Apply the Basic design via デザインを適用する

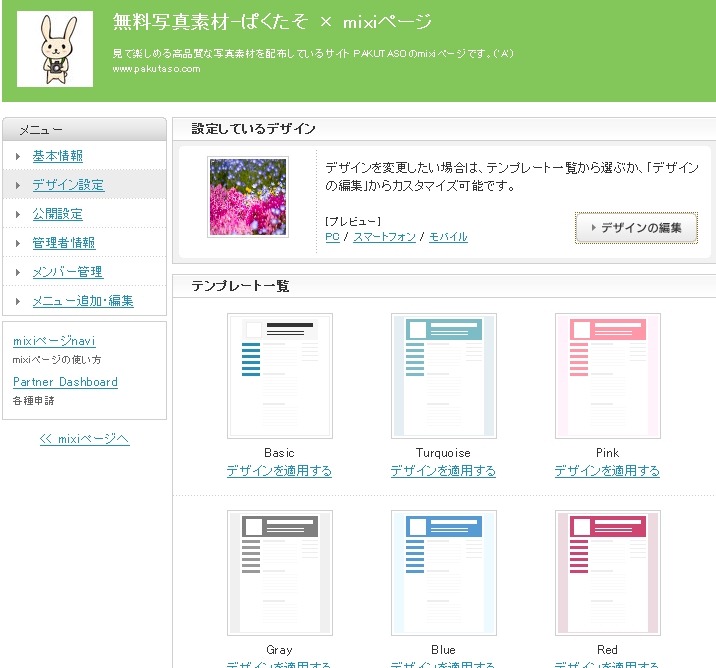tap(279, 471)
